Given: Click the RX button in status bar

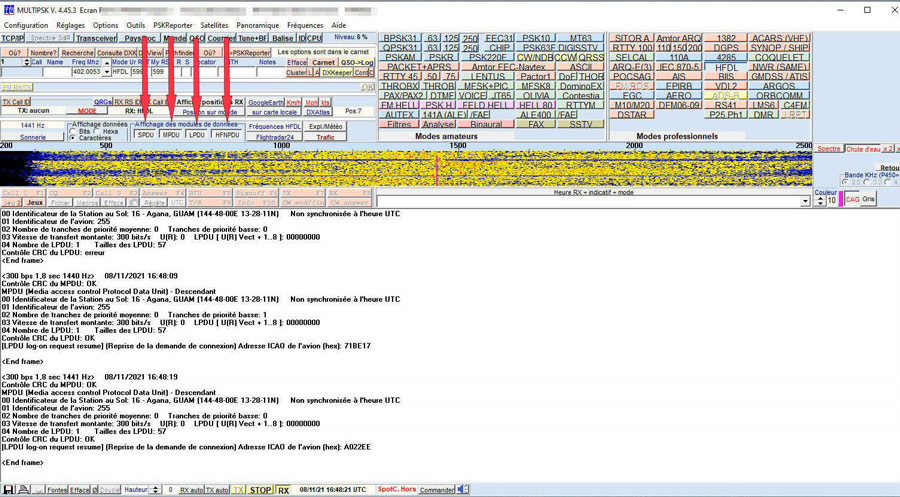Looking at the screenshot, I should pos(284,490).
